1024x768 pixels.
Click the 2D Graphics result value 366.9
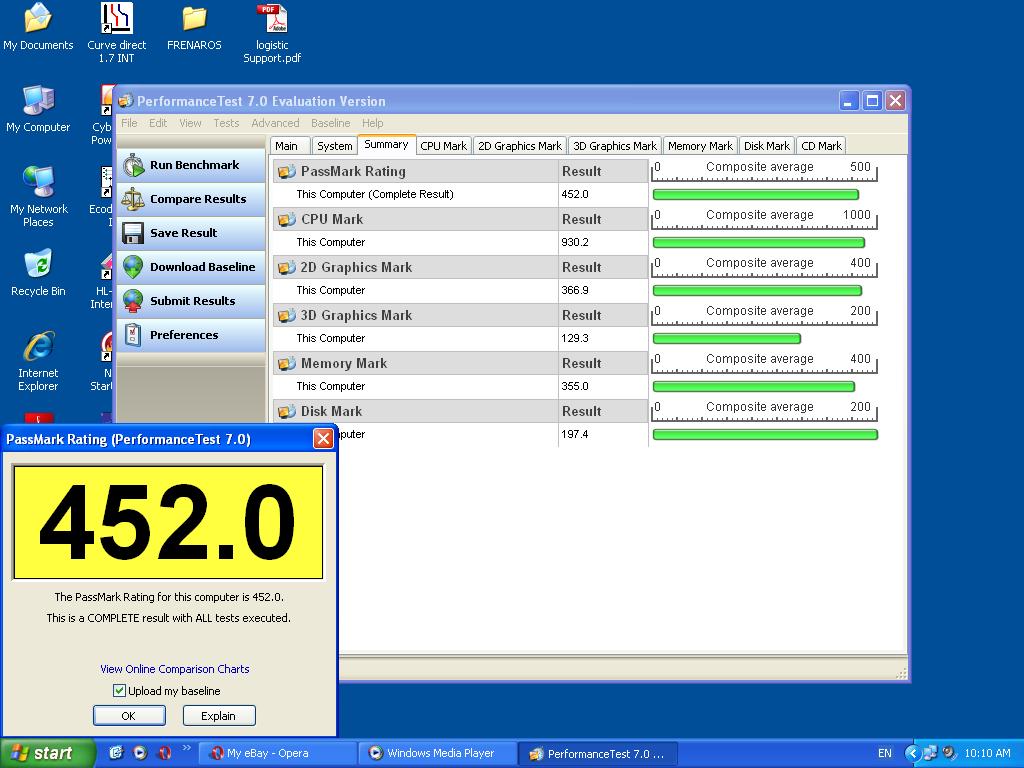pos(575,290)
